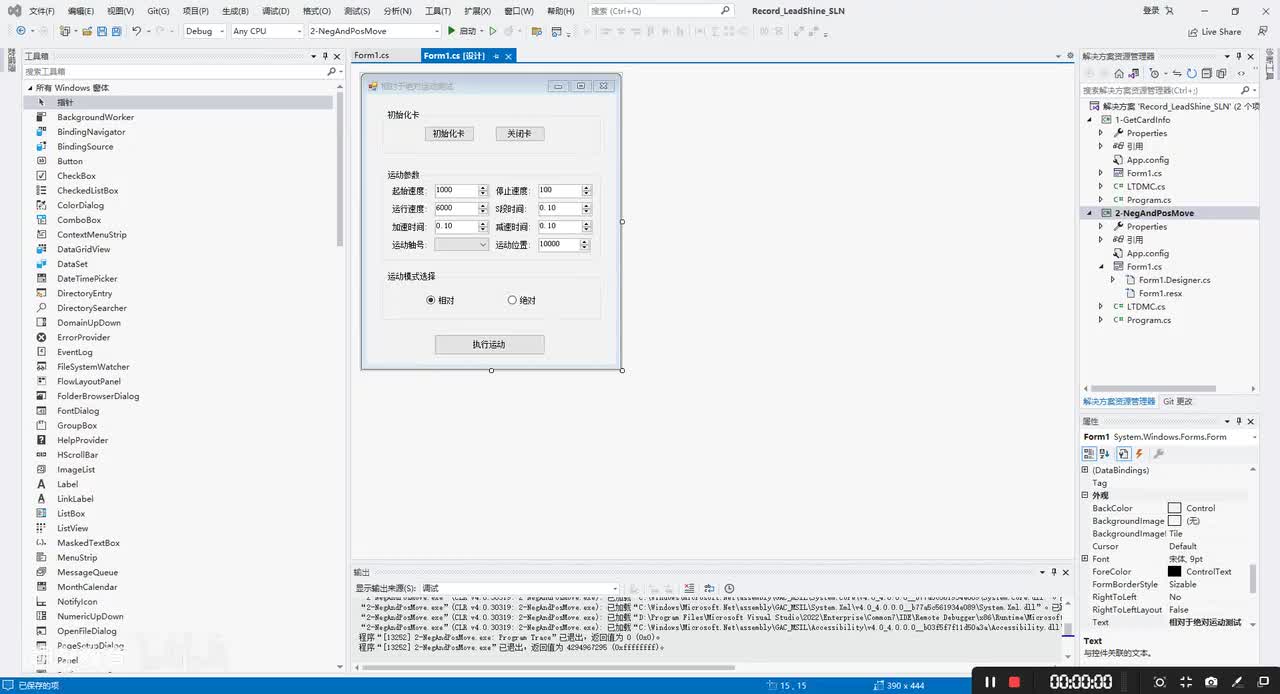Click the clock timestamp icon in Output panel
Viewport: 1280px width, 694px height.
pos(729,588)
